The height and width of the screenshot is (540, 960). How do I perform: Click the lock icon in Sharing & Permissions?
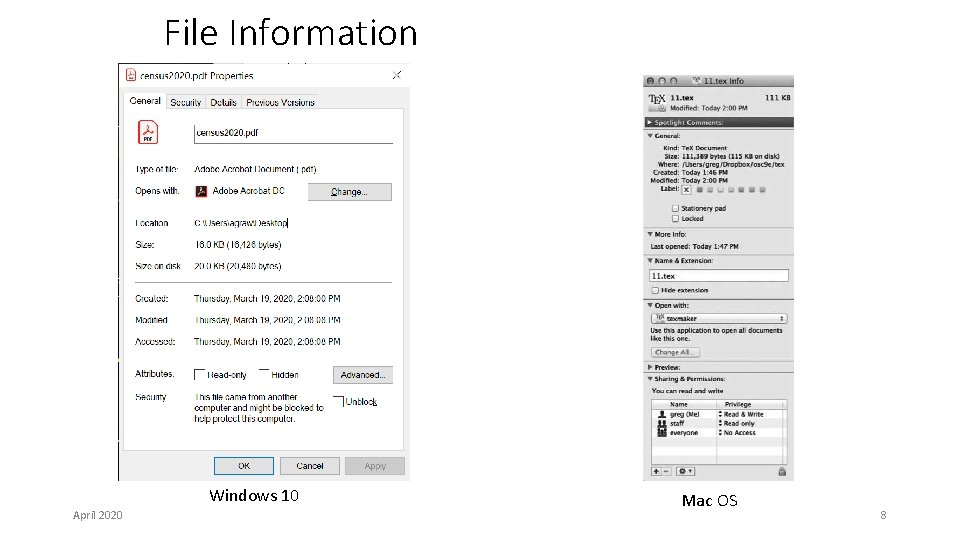[782, 471]
